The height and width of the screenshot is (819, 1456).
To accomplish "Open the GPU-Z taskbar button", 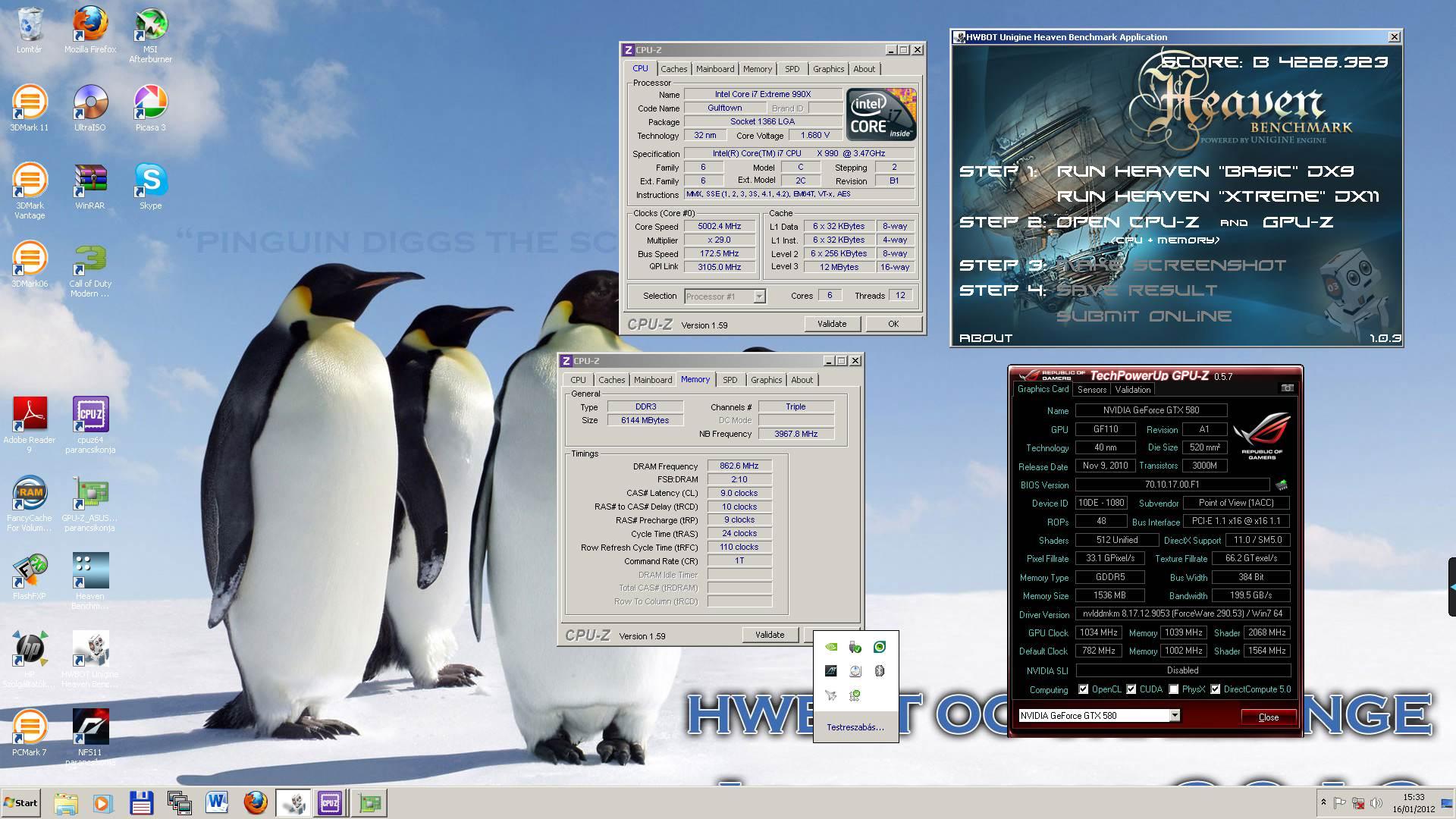I will [369, 803].
